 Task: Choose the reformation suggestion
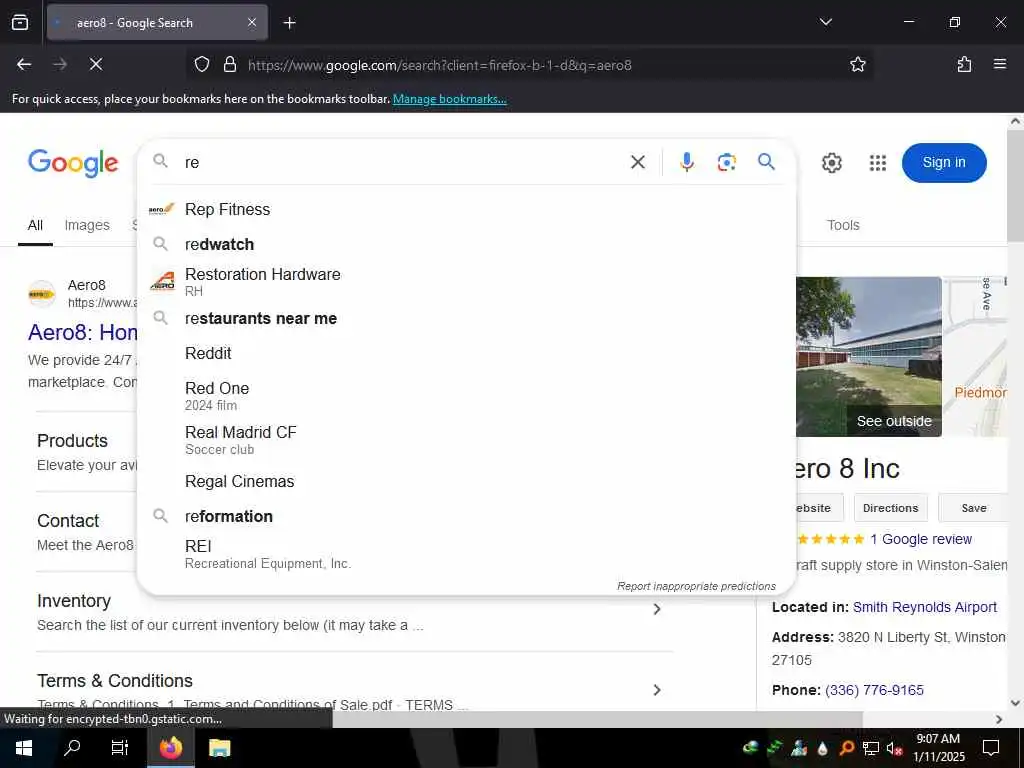(x=466, y=516)
